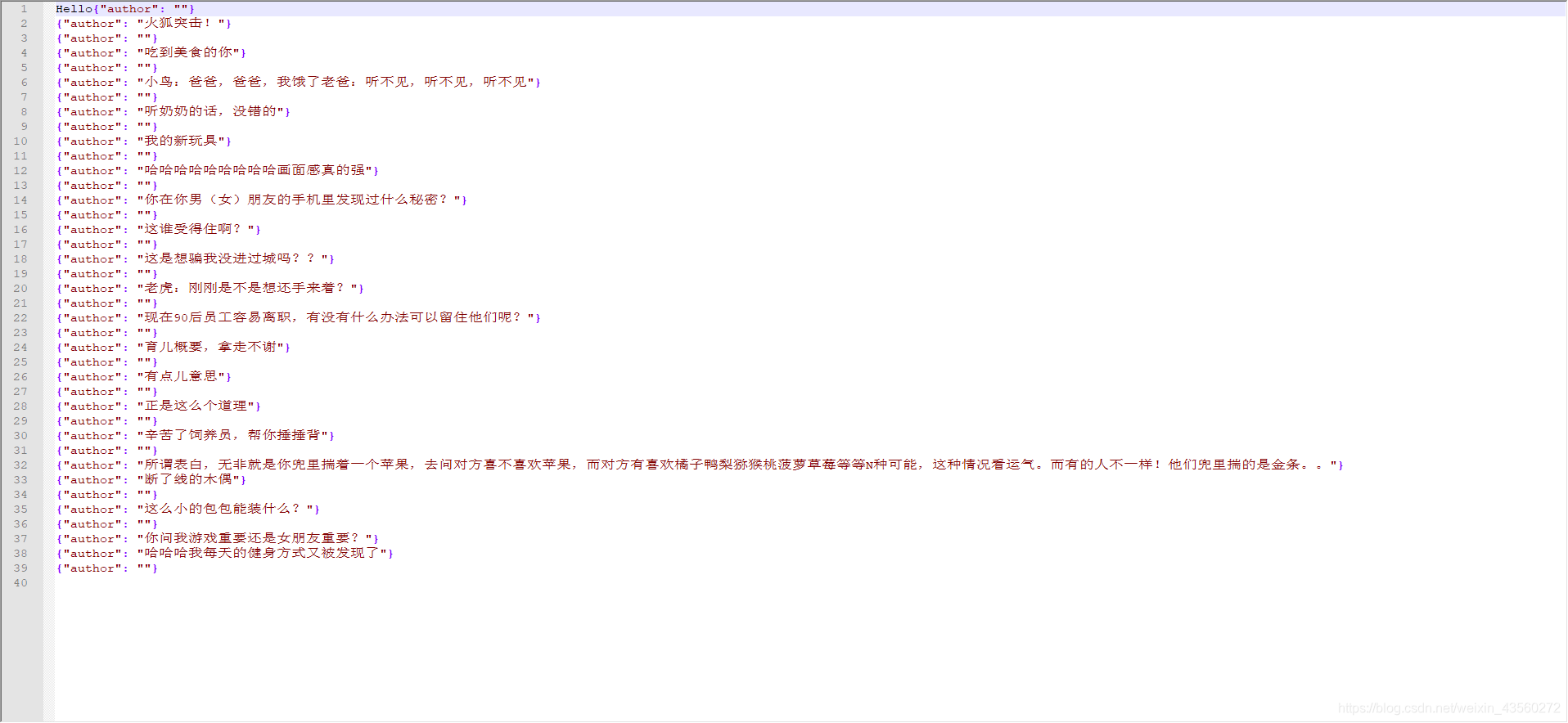This screenshot has width=1568, height=723.
Task: Click line number 1 in the gutter
Action: click(24, 9)
